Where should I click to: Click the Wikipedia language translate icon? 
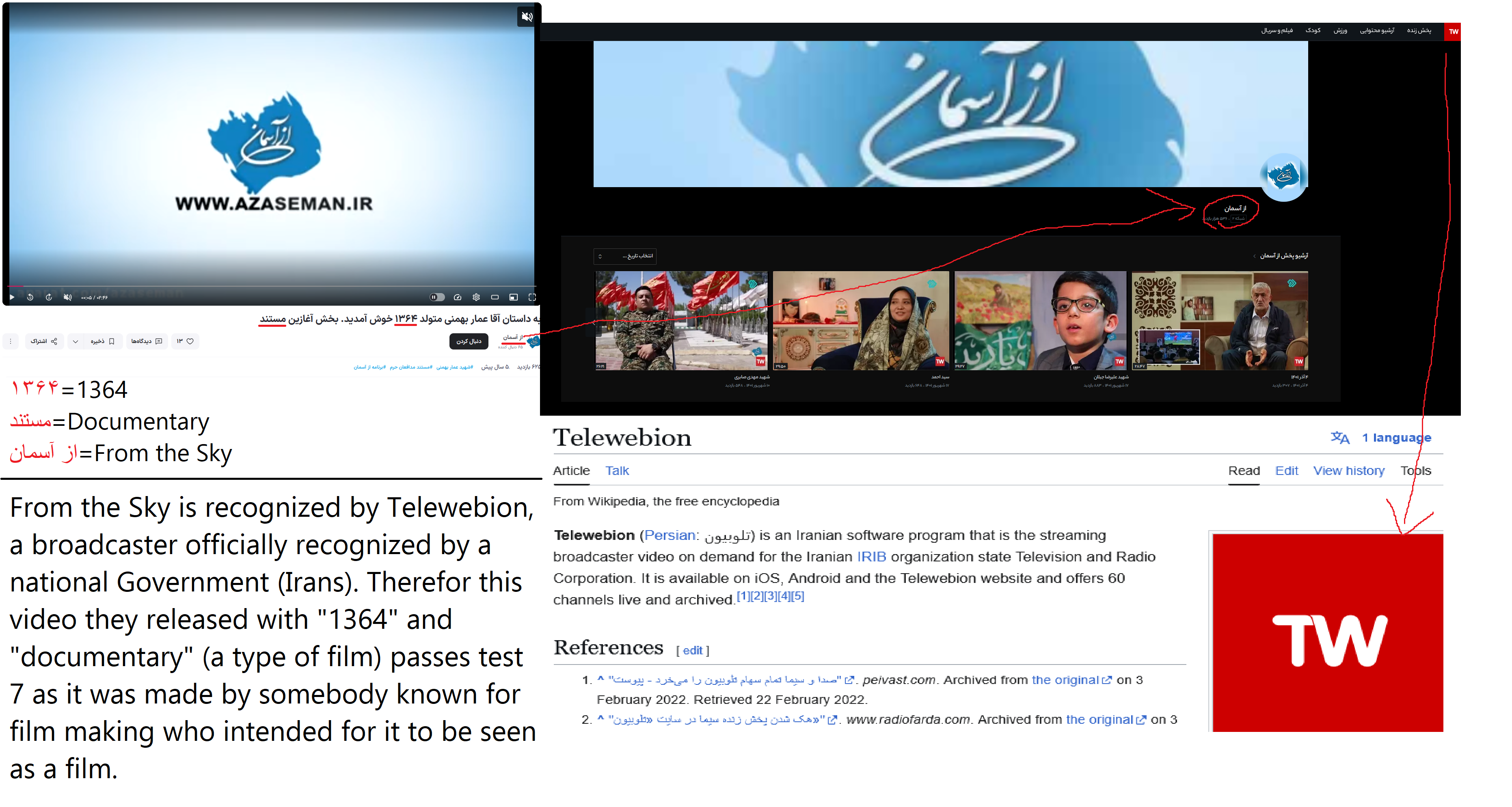[x=1339, y=438]
